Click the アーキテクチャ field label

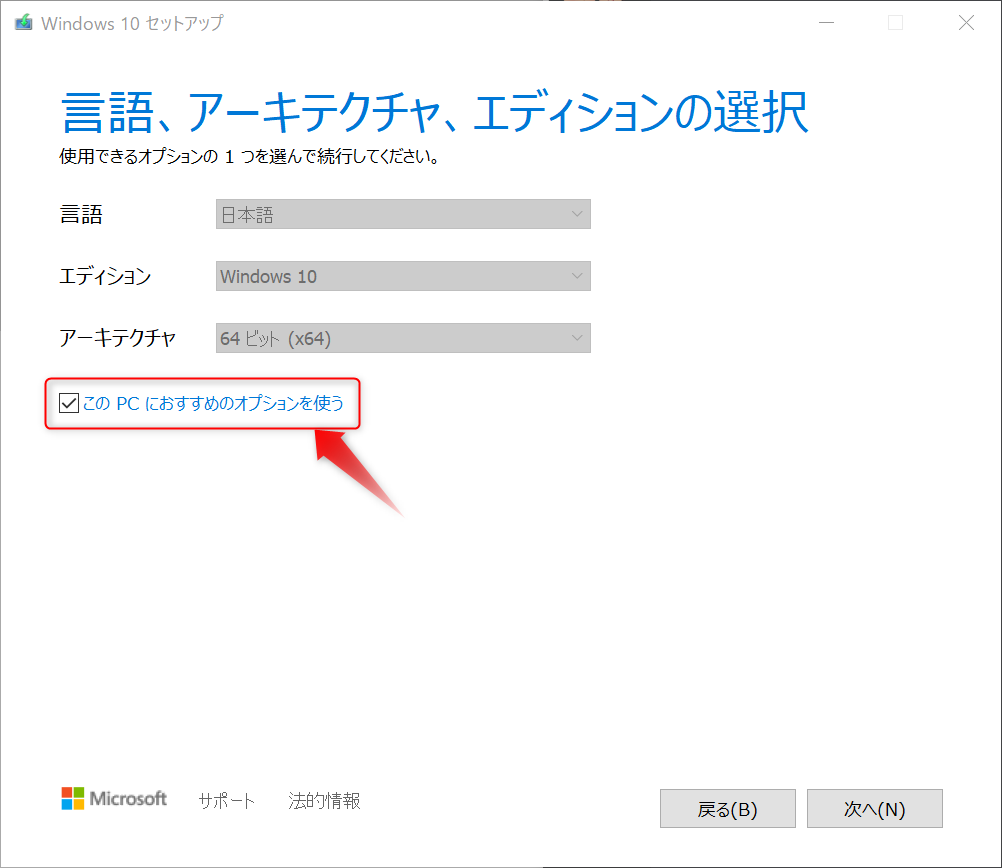pos(118,338)
